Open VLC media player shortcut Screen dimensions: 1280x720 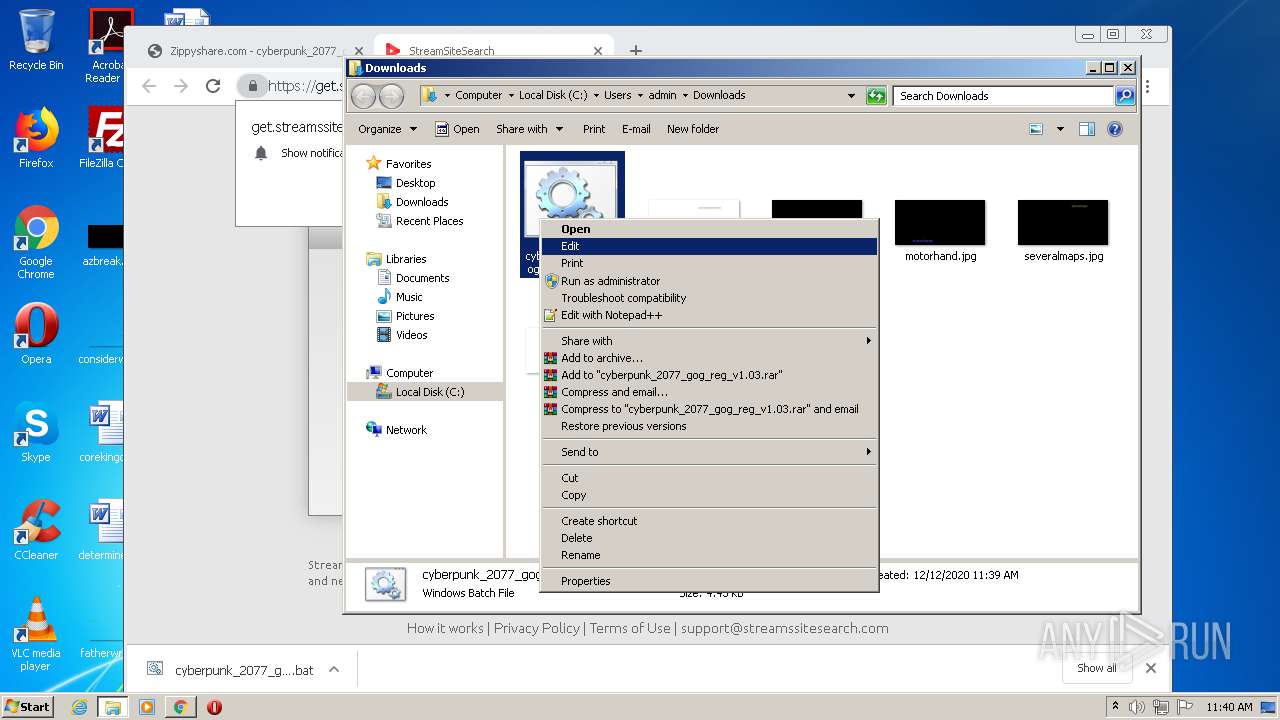(36, 634)
